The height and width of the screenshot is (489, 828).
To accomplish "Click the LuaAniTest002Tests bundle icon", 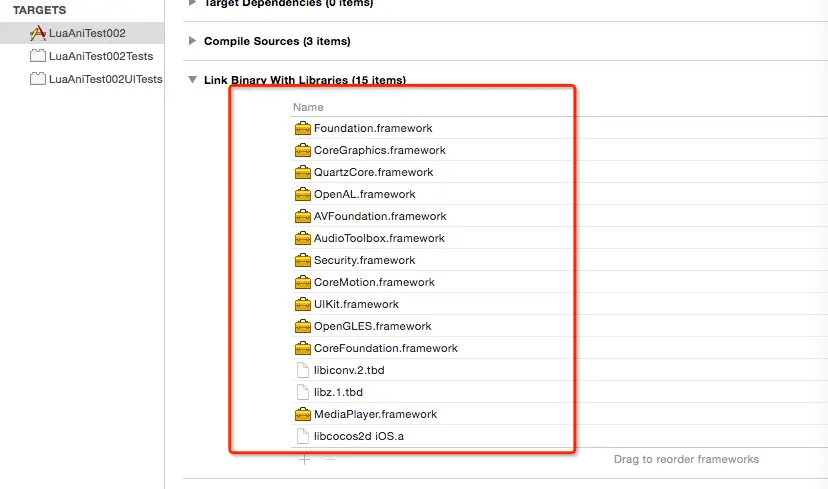I will click(37, 56).
